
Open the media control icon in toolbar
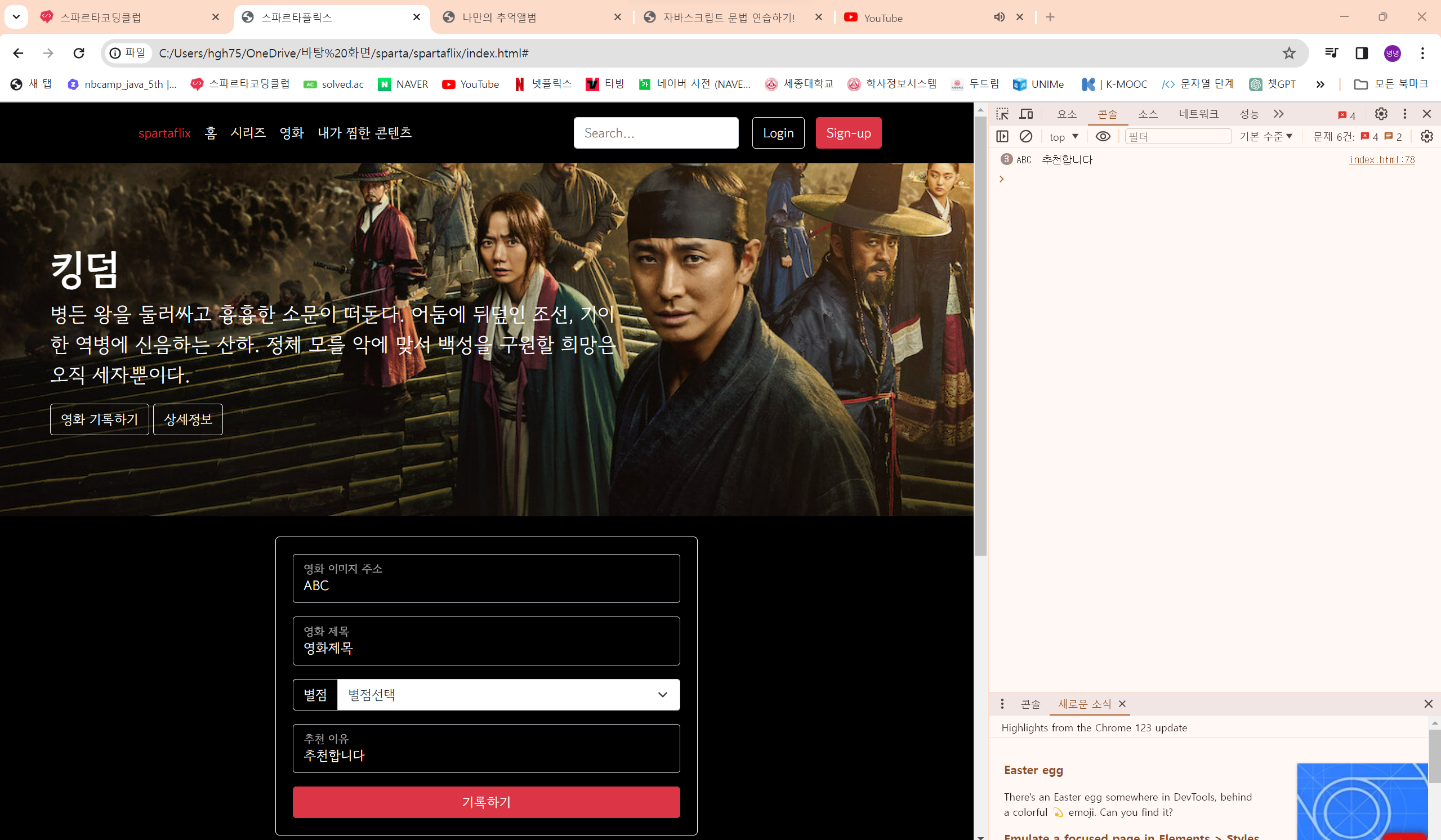(1331, 53)
